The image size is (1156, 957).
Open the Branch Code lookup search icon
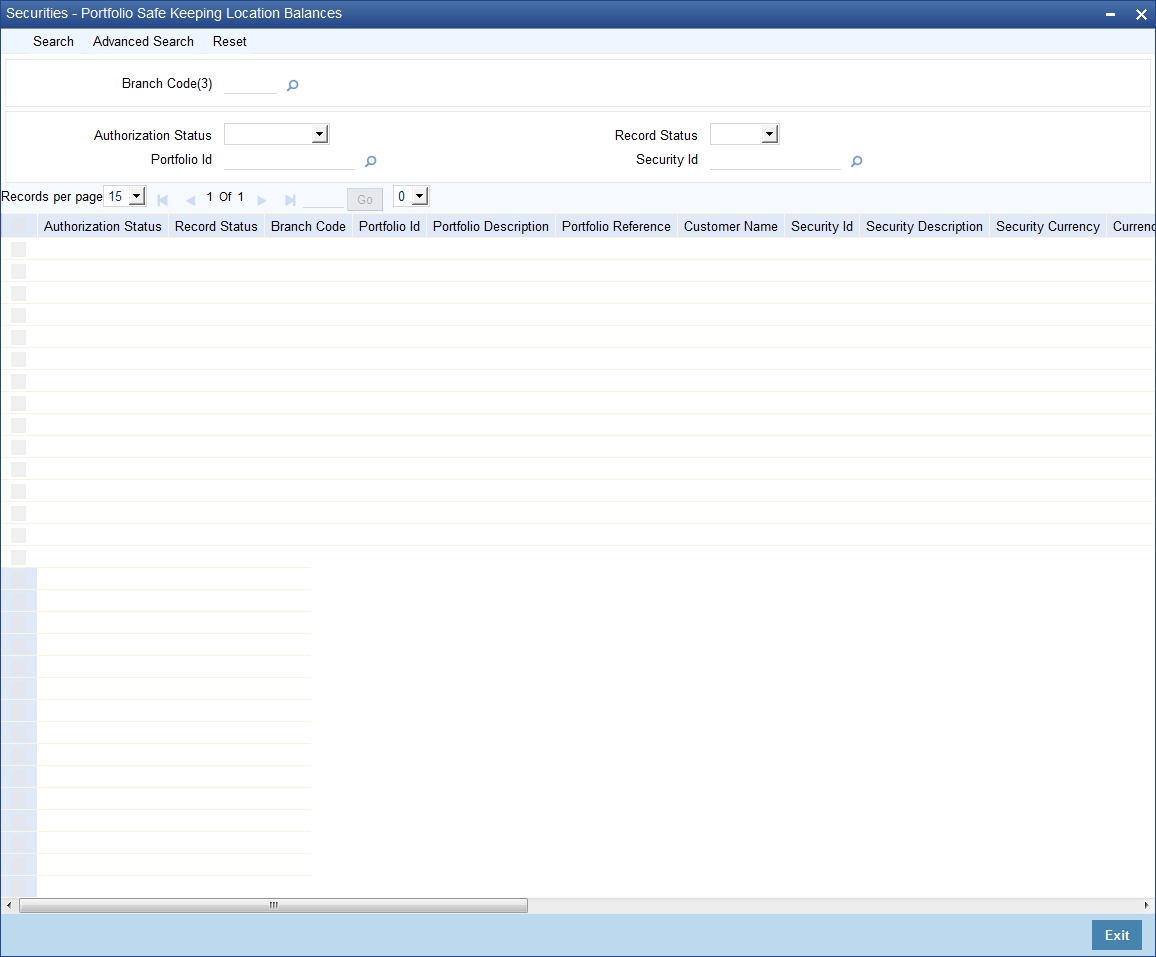click(293, 86)
